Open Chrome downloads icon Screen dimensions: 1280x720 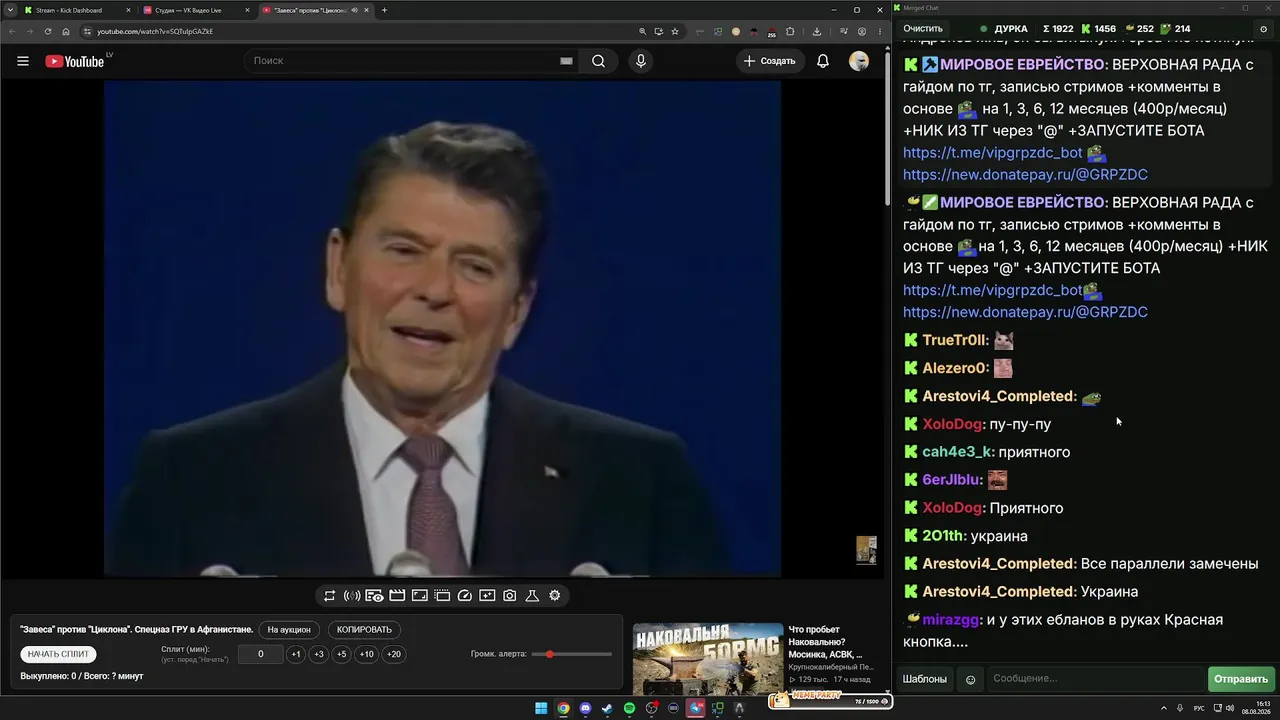point(818,31)
